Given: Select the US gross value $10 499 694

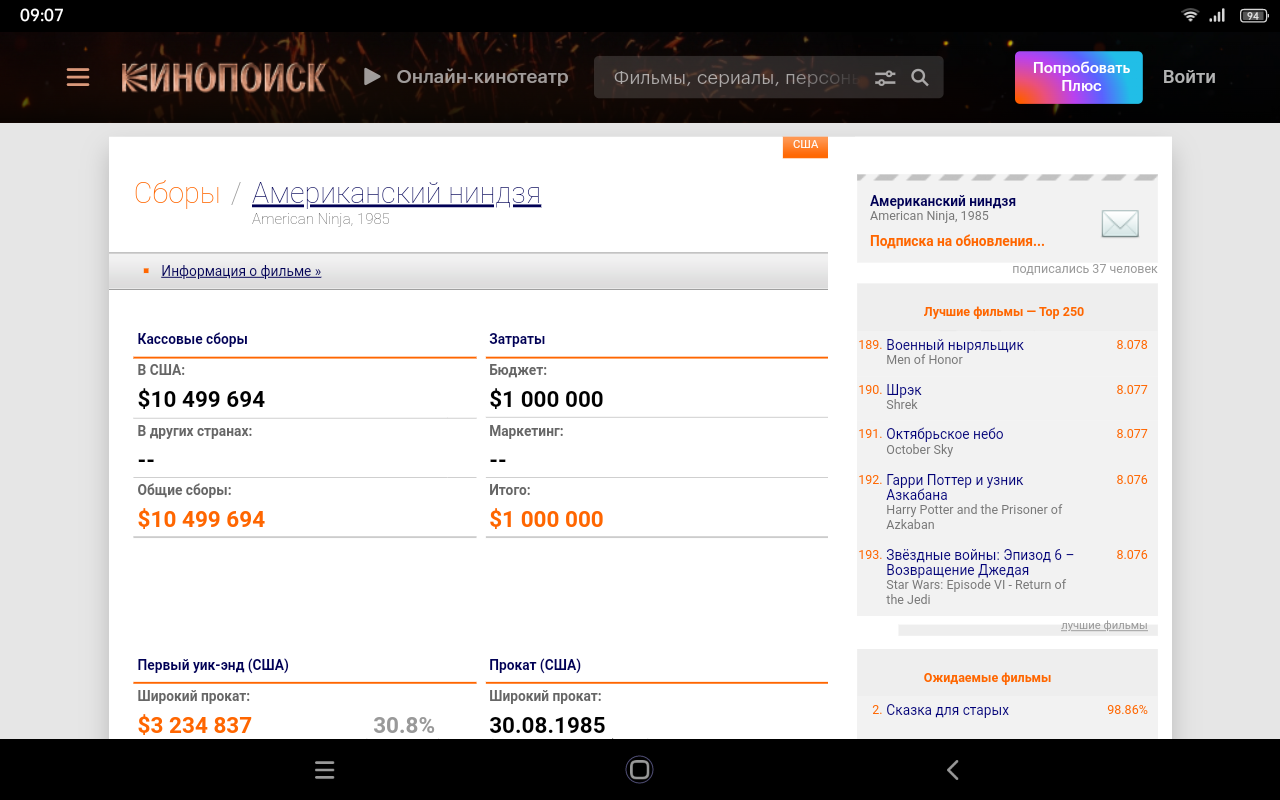Looking at the screenshot, I should click(x=201, y=399).
